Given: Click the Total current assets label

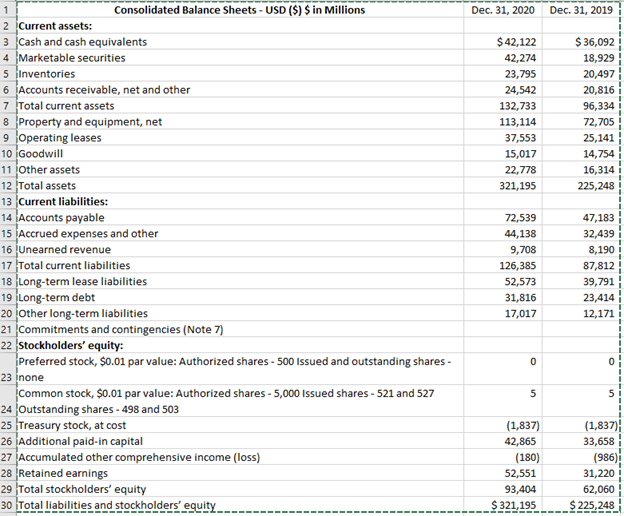Looking at the screenshot, I should 66,106.
